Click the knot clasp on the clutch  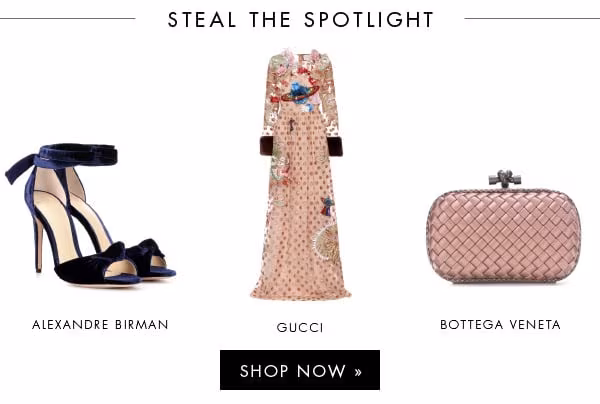pos(505,179)
